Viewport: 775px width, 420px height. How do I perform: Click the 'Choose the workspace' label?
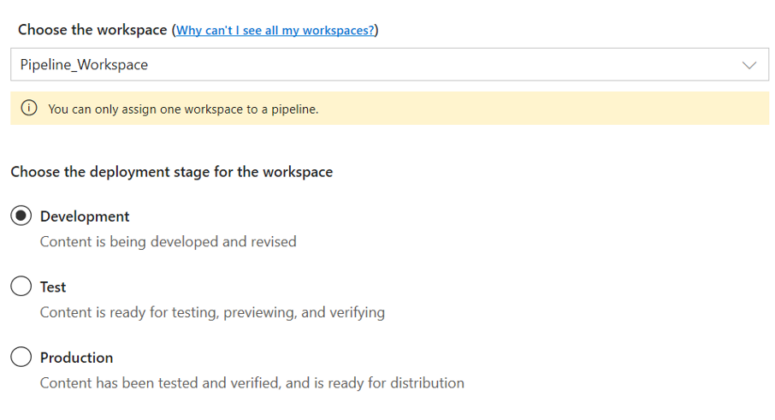93,30
